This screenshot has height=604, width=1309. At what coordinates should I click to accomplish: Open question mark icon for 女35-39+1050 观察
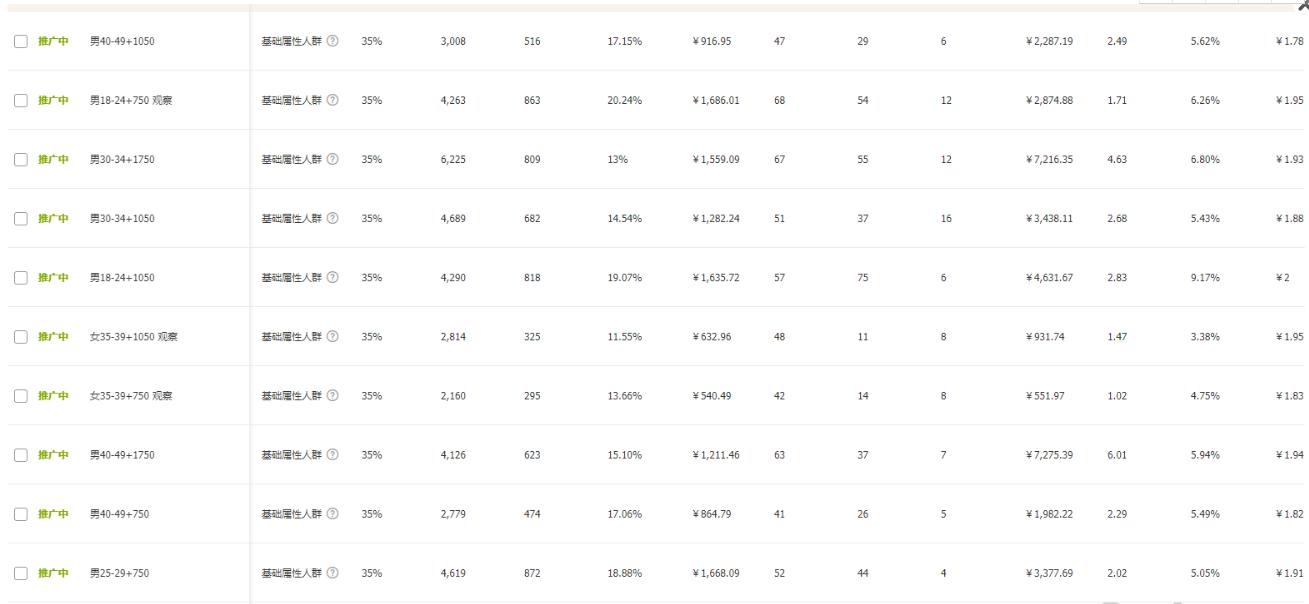pos(333,336)
